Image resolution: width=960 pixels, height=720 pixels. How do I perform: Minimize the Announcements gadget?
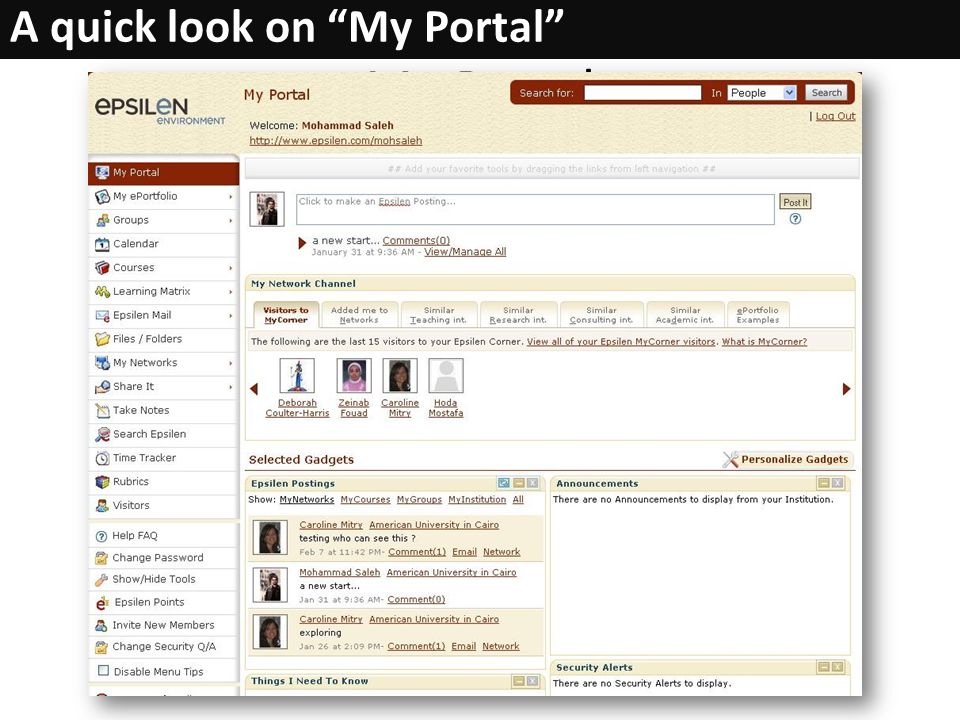tap(823, 483)
